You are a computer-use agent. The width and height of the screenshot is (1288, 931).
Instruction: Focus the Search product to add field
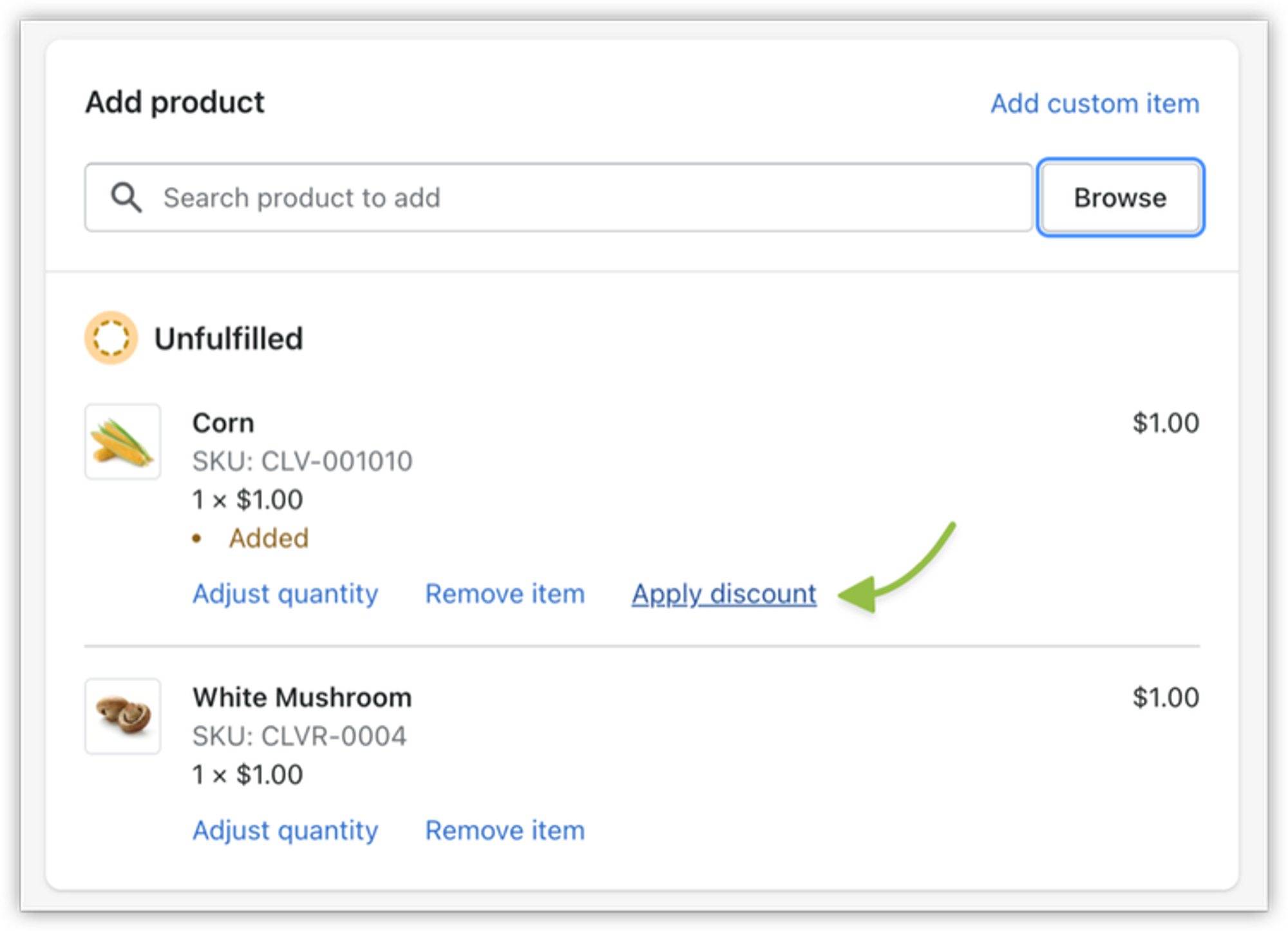point(580,197)
